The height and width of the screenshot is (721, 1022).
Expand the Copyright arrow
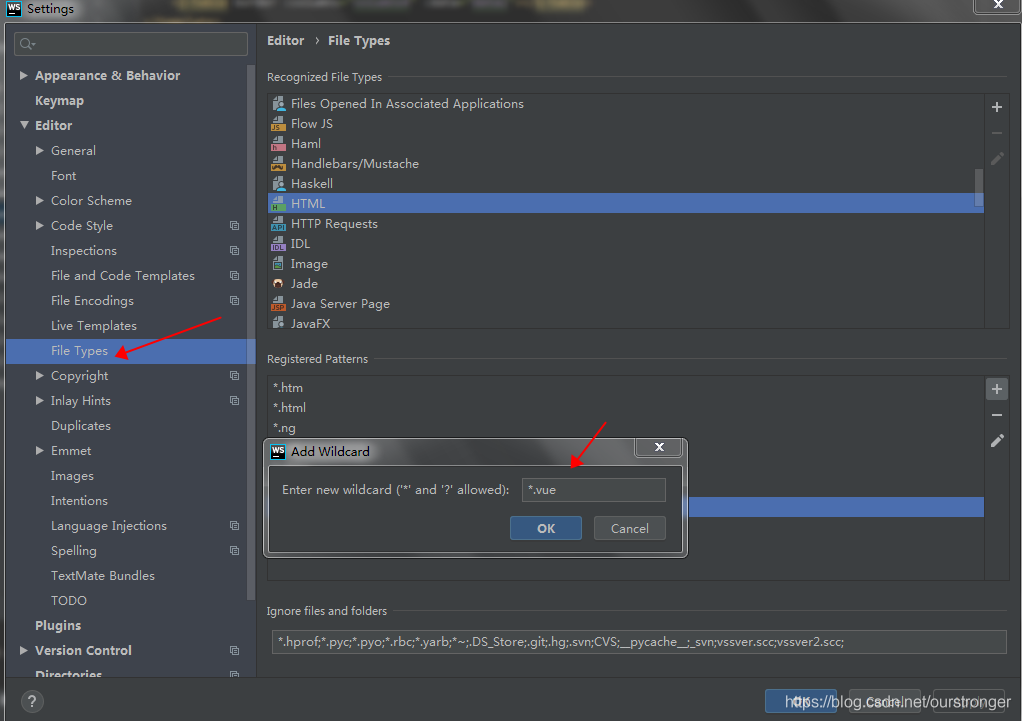[x=40, y=375]
